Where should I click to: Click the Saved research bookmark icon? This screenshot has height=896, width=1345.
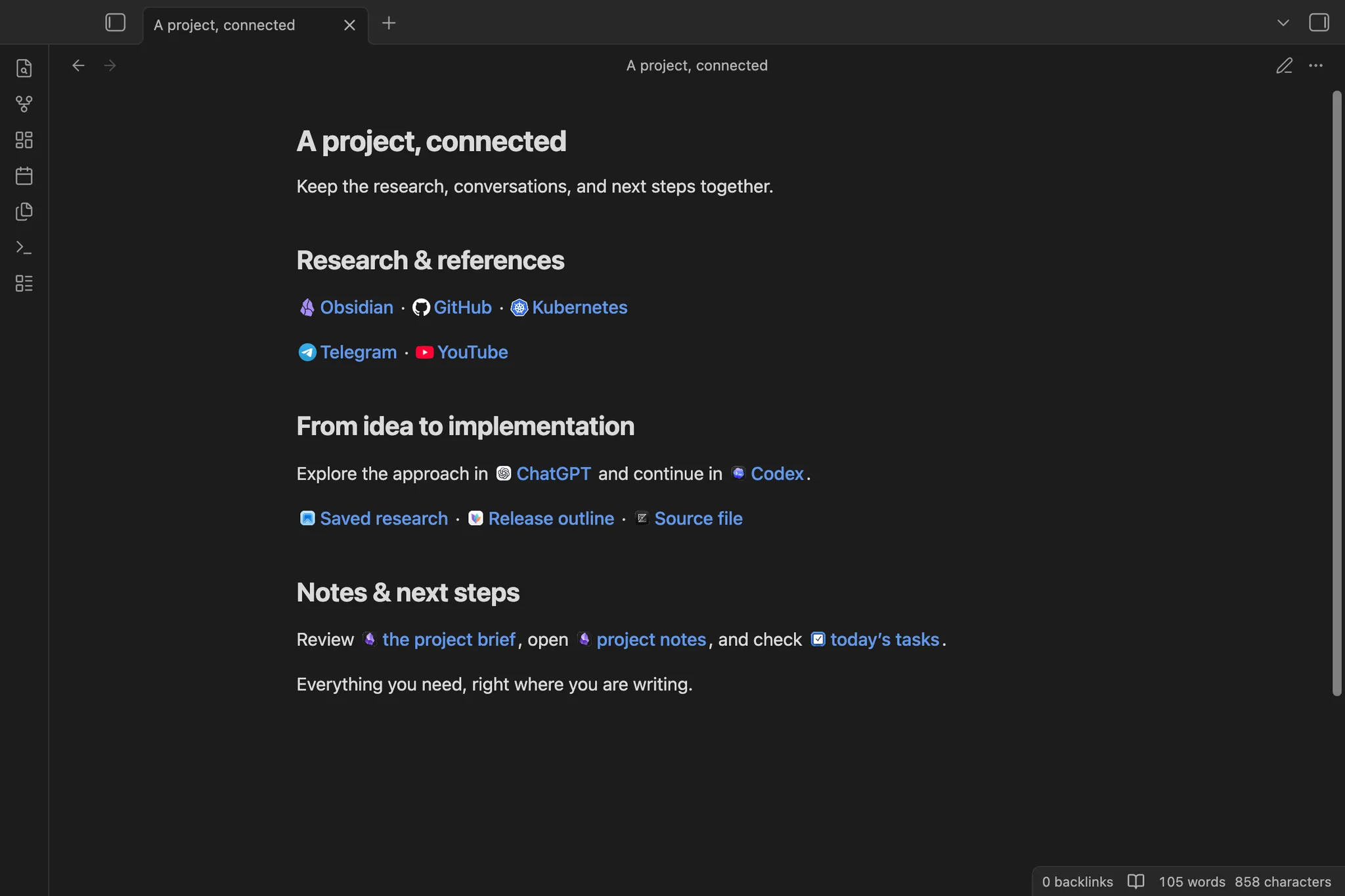307,518
